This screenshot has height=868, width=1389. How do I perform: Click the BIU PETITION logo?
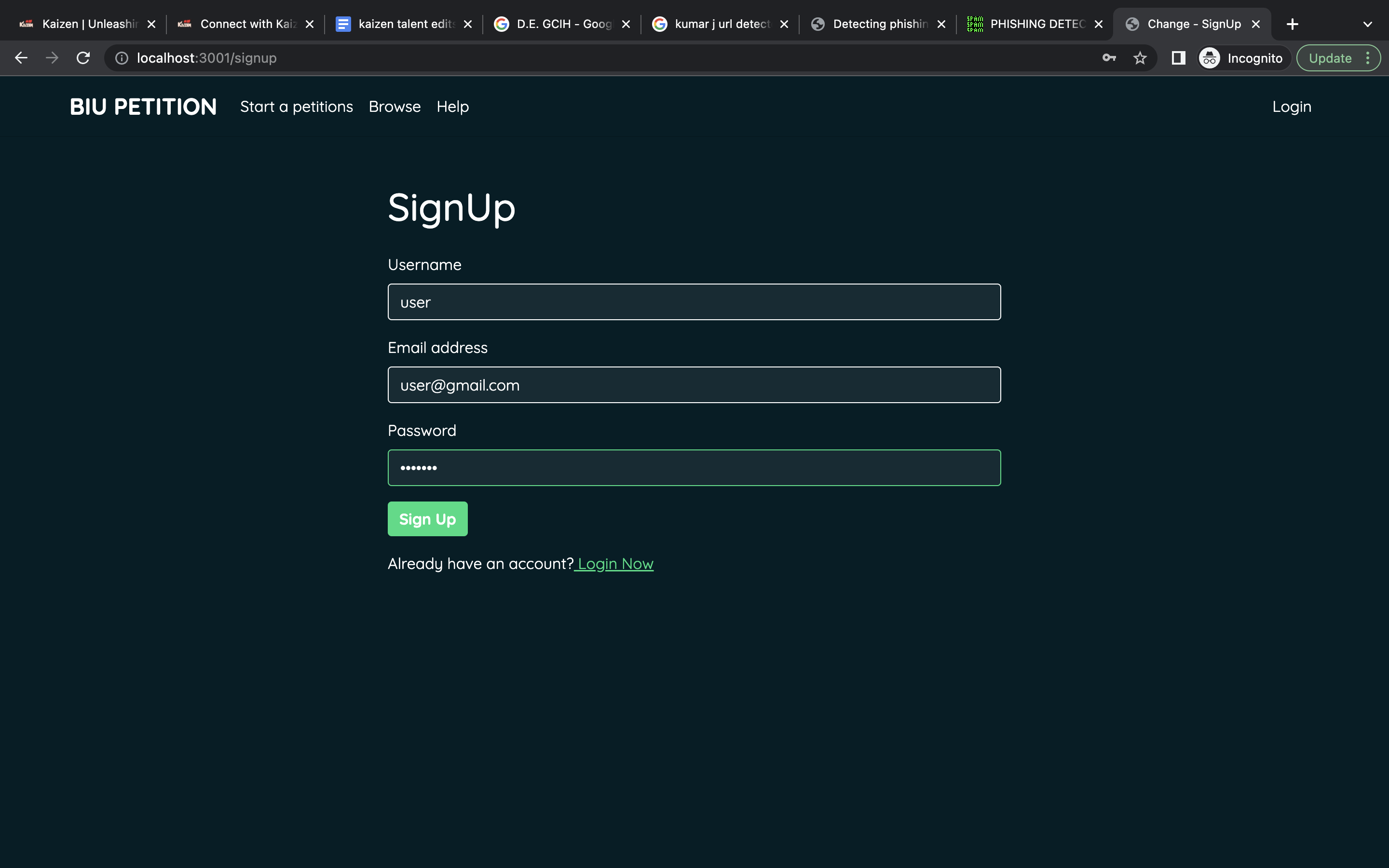(144, 107)
